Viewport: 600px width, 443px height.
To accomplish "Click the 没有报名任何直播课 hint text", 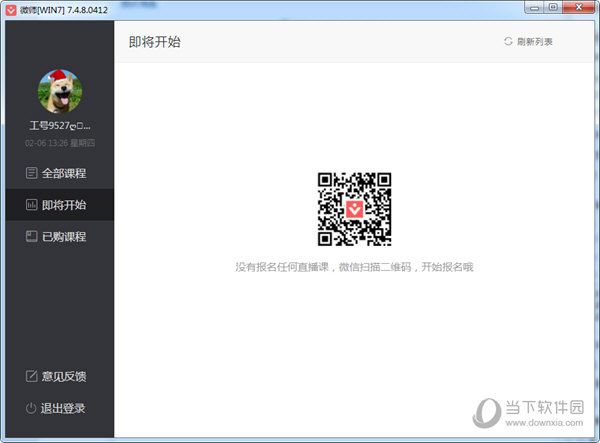I will [354, 267].
